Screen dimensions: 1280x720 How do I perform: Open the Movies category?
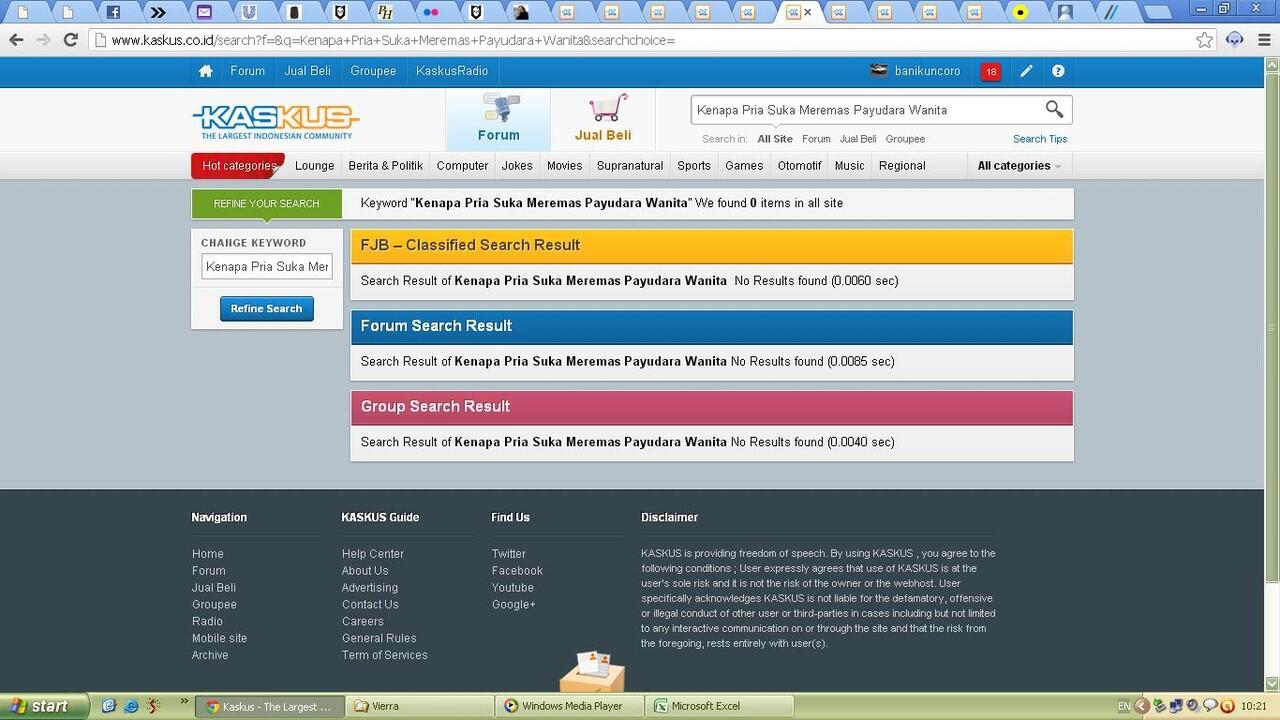pyautogui.click(x=564, y=166)
